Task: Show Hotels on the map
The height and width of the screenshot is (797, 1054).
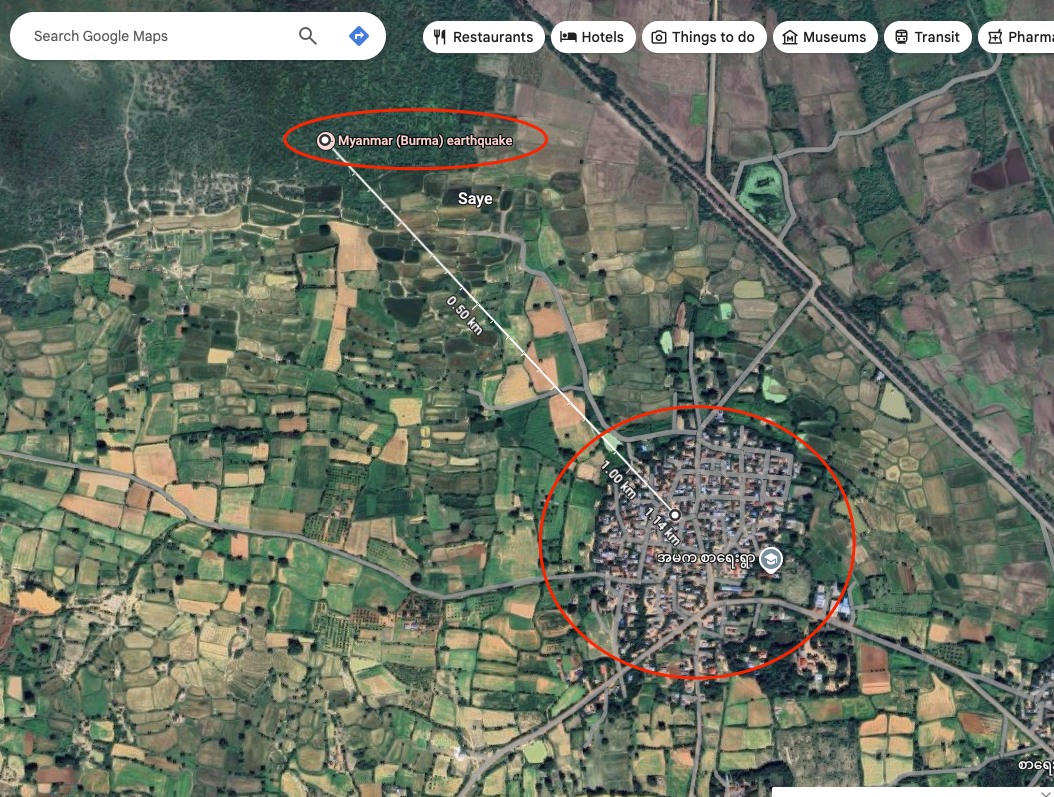Action: [x=592, y=37]
